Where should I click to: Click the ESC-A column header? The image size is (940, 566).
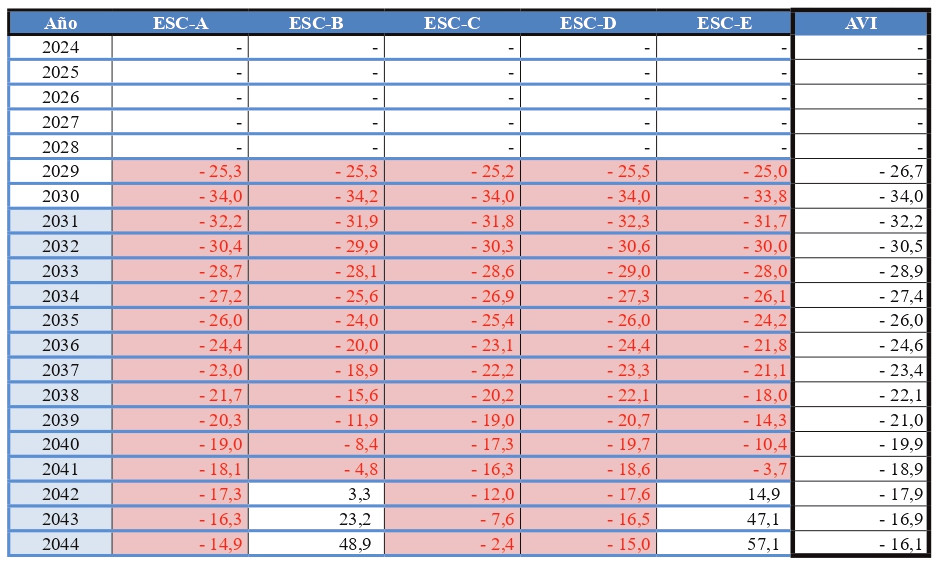[180, 23]
